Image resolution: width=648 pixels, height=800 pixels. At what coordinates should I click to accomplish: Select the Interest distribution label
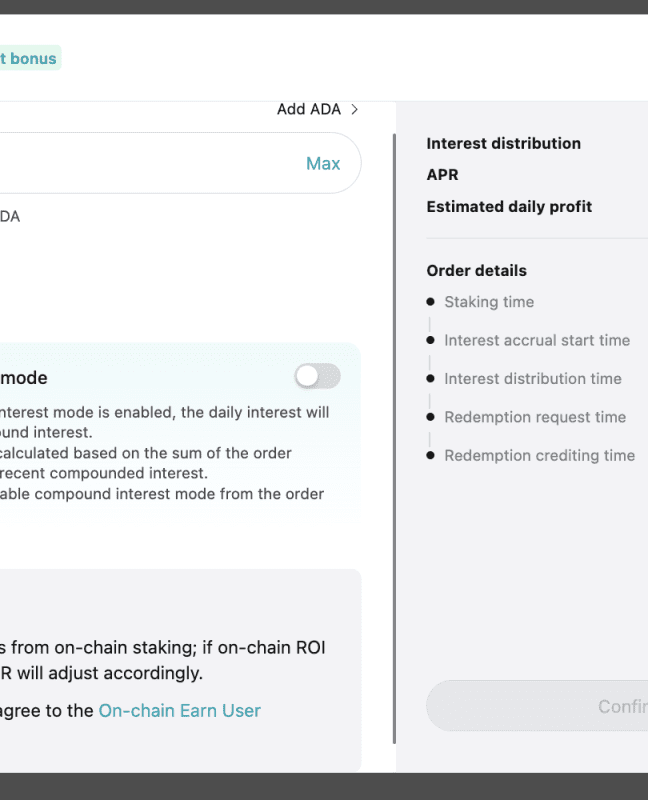coord(503,143)
